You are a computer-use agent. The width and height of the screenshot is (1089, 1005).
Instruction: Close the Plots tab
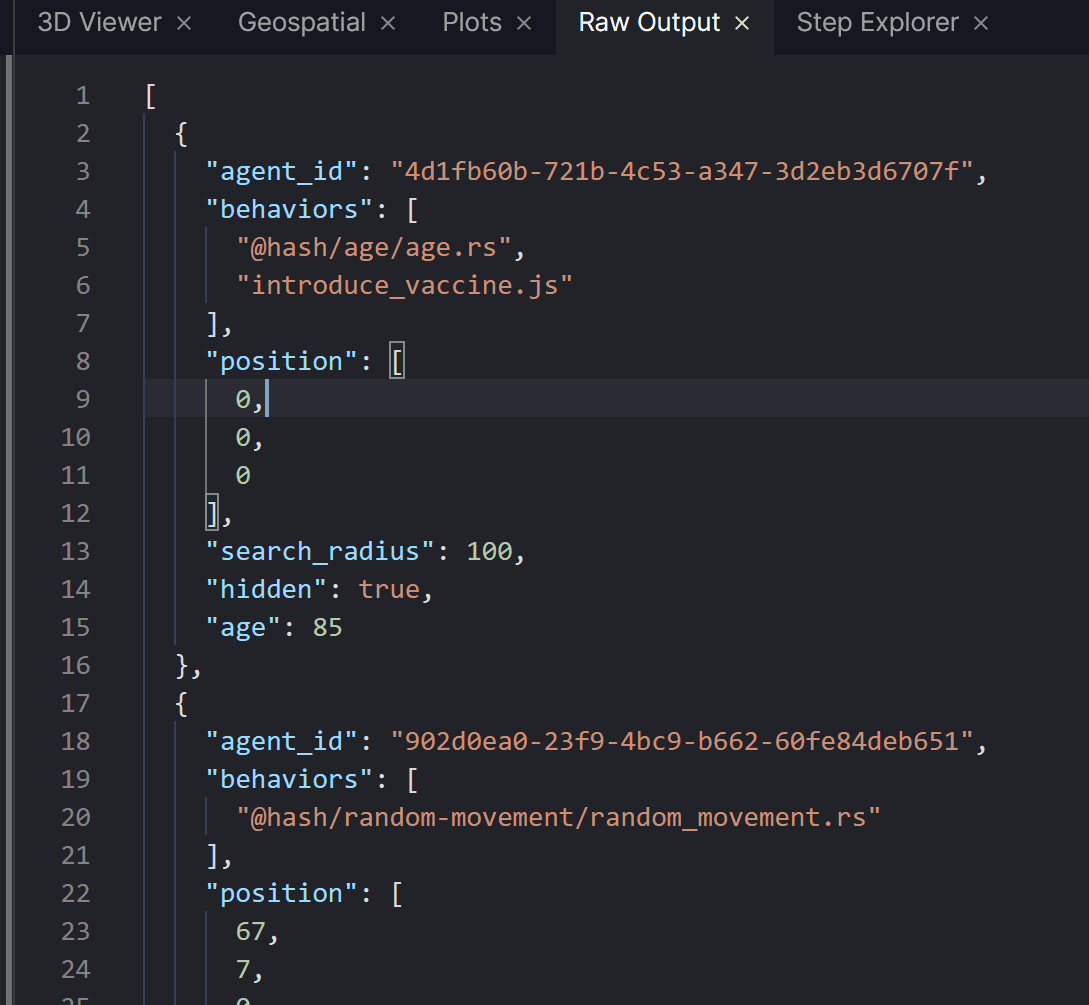pyautogui.click(x=524, y=24)
